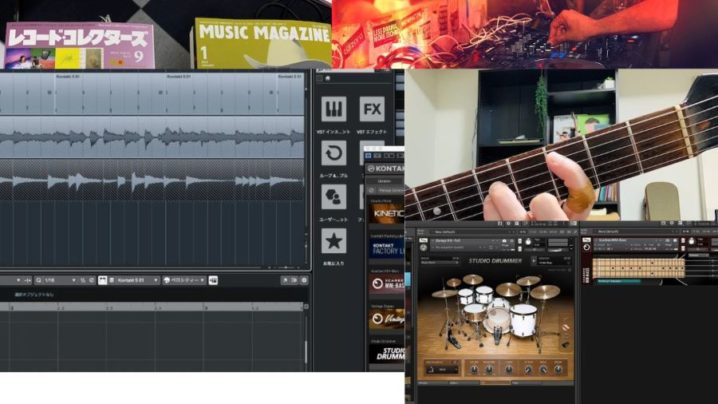Open the 1/16 quantize dropdown
The height and width of the screenshot is (404, 718).
[x=56, y=281]
